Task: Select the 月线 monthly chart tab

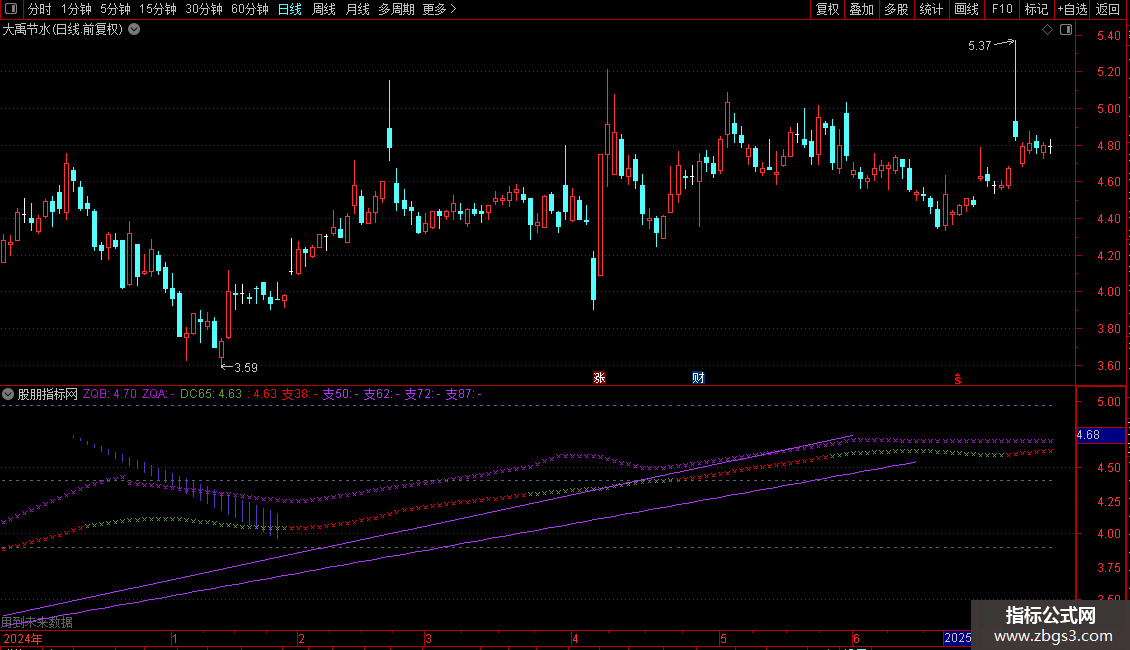Action: point(357,9)
